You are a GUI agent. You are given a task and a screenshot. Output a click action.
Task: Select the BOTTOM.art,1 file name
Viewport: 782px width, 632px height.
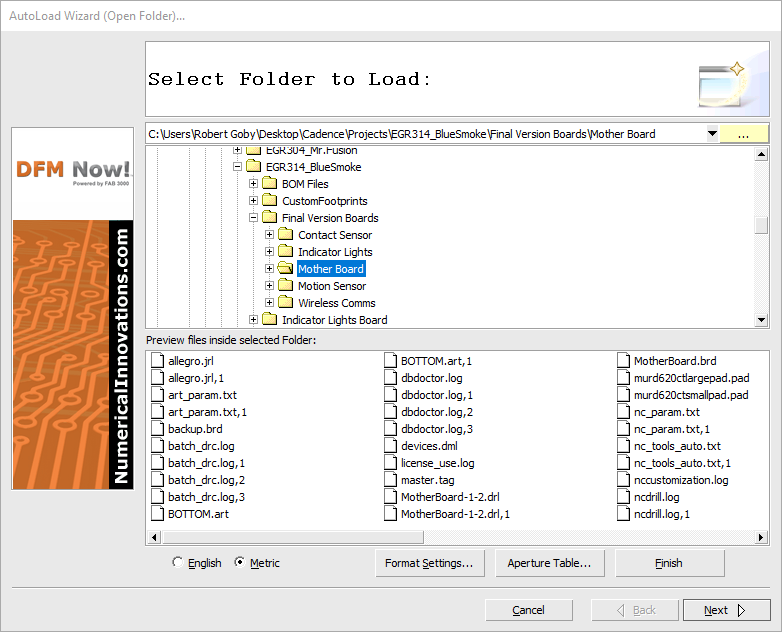pos(436,361)
